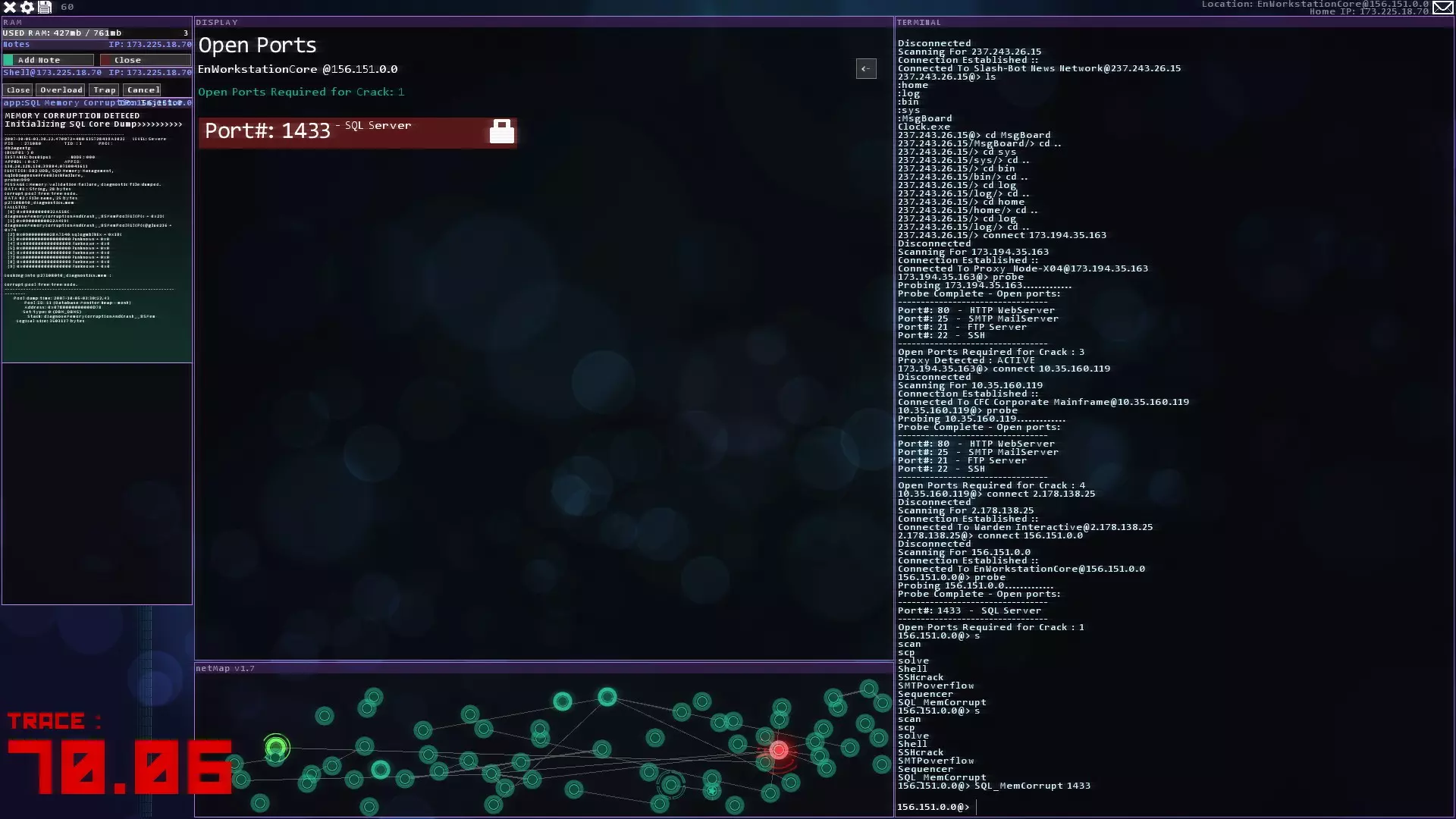The width and height of the screenshot is (1456, 819).
Task: Click the back arrow in Open Ports display
Action: [x=866, y=69]
